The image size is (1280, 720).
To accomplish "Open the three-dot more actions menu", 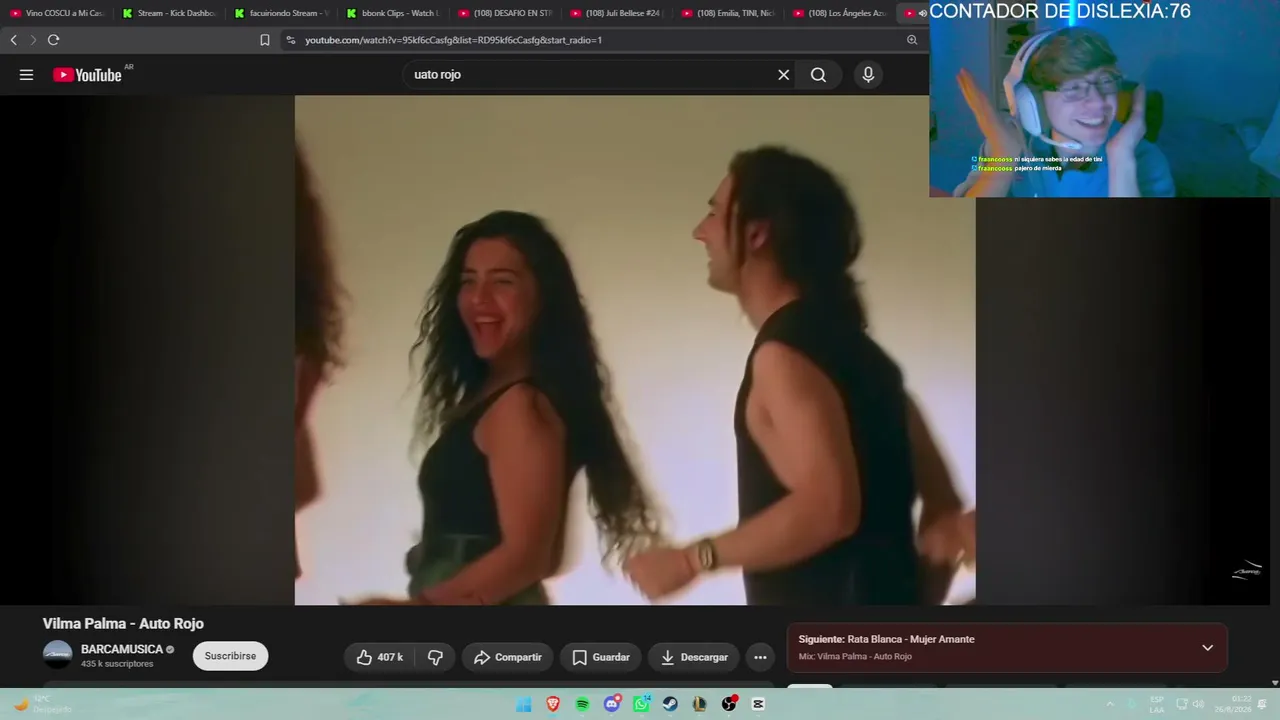I will (x=760, y=657).
